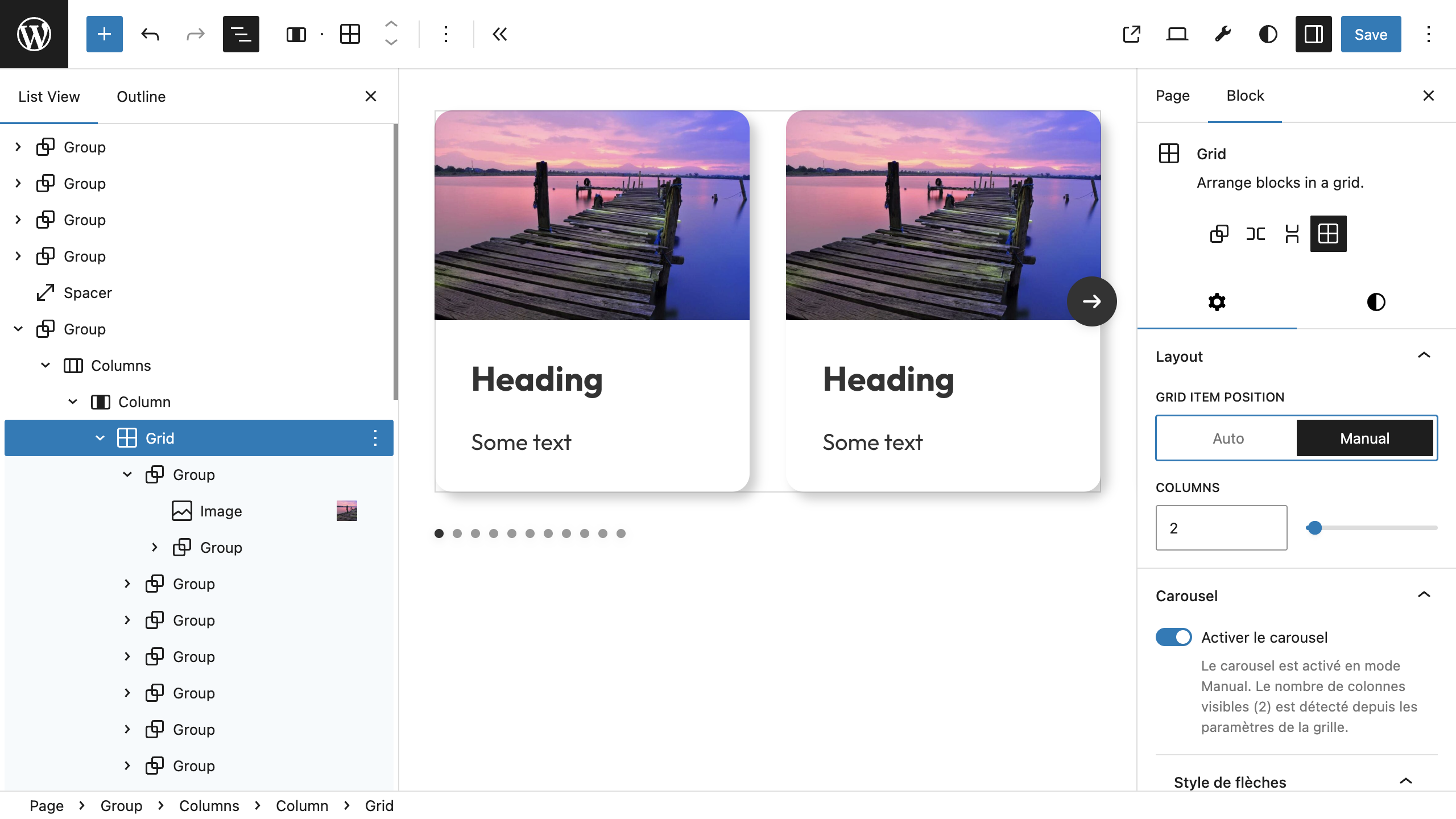Toggle the document overview list icon
The image size is (1456, 819).
pos(241,34)
